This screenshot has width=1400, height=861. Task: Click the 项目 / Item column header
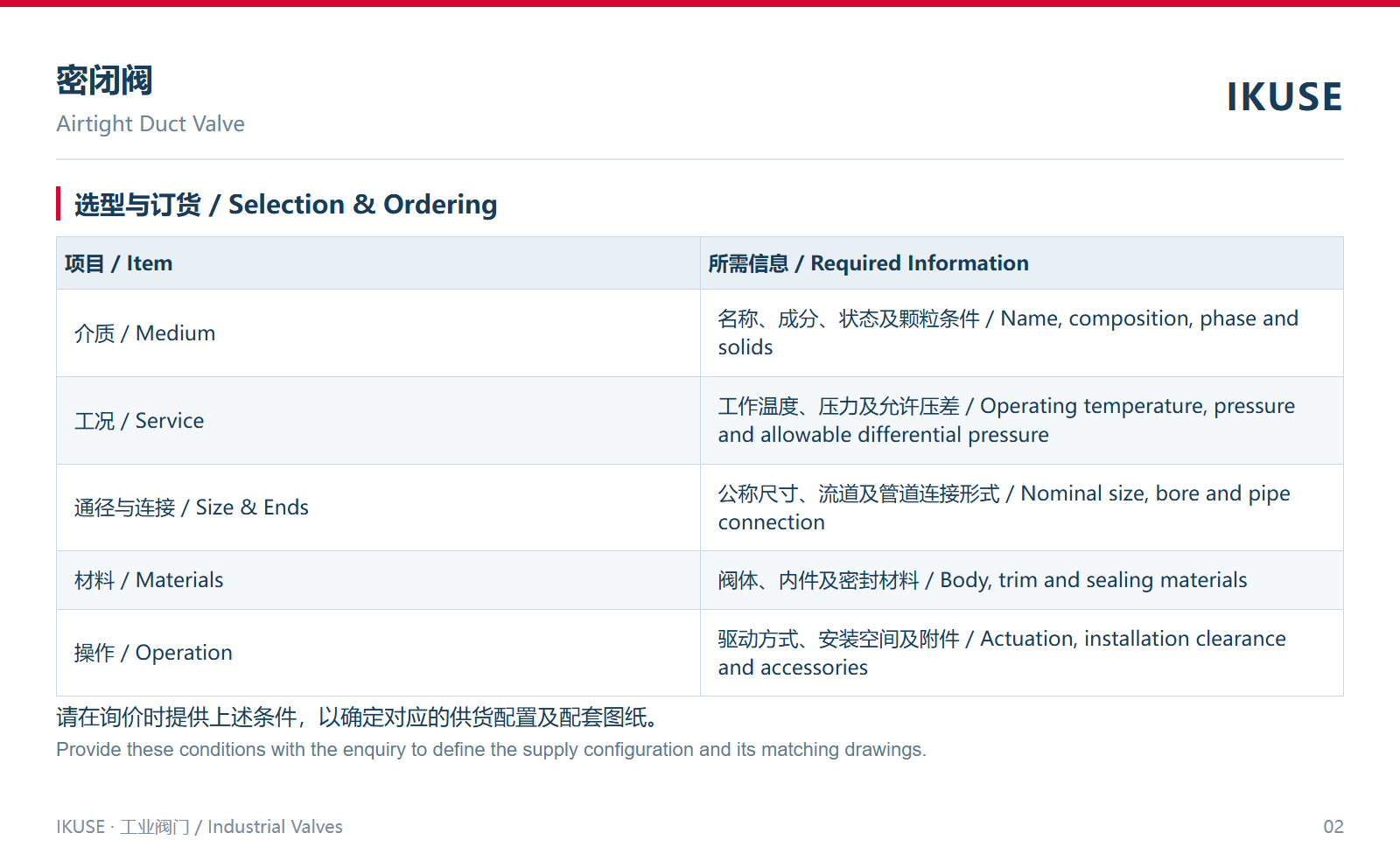pos(378,263)
